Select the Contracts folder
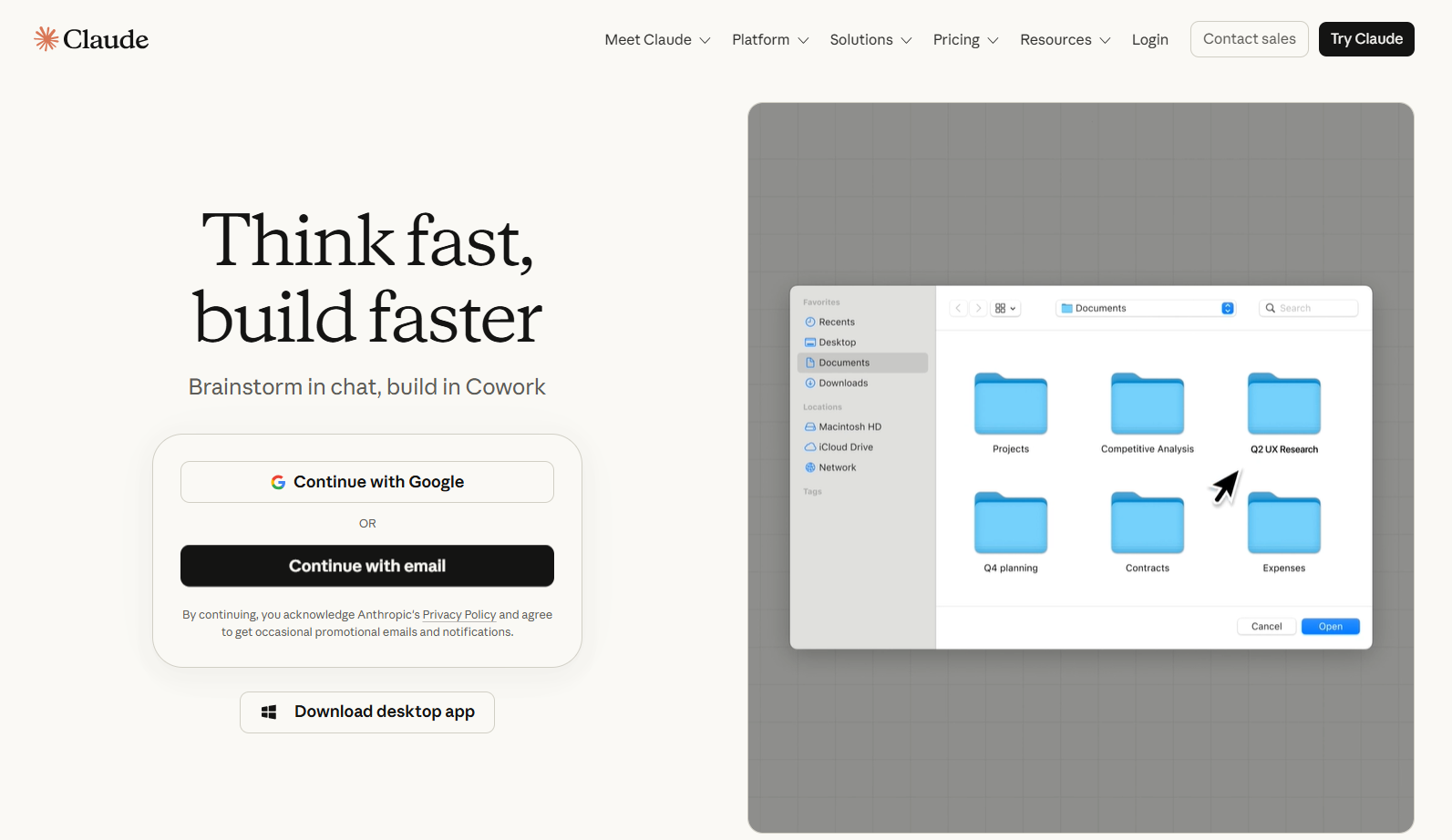The image size is (1452, 840). coord(1148,532)
